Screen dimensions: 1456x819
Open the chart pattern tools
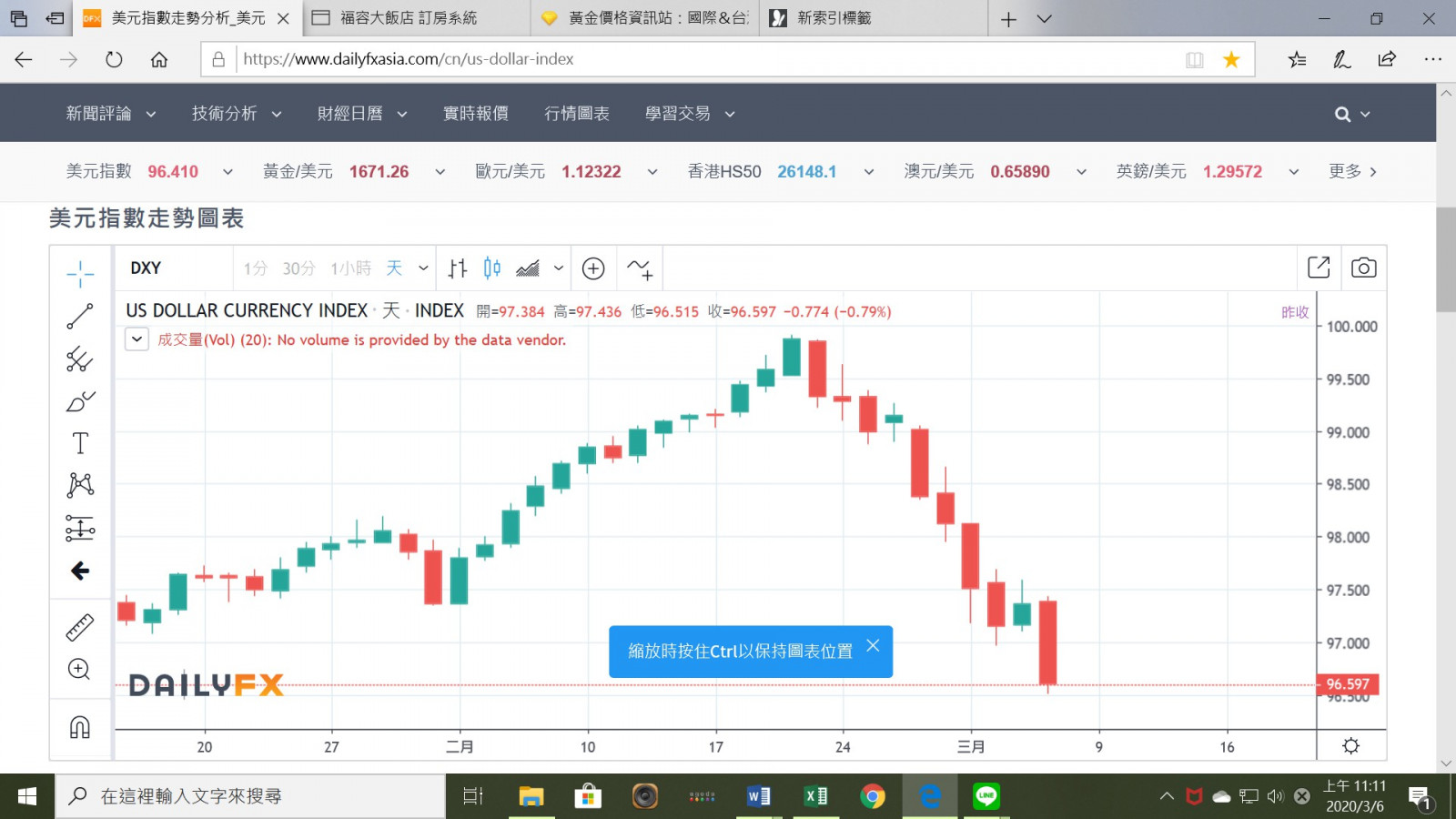(x=80, y=485)
